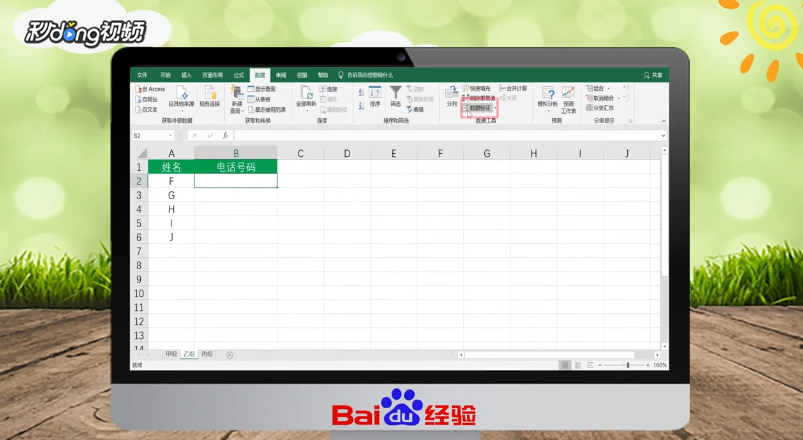Click the 最近使用的源 item

click(x=267, y=110)
